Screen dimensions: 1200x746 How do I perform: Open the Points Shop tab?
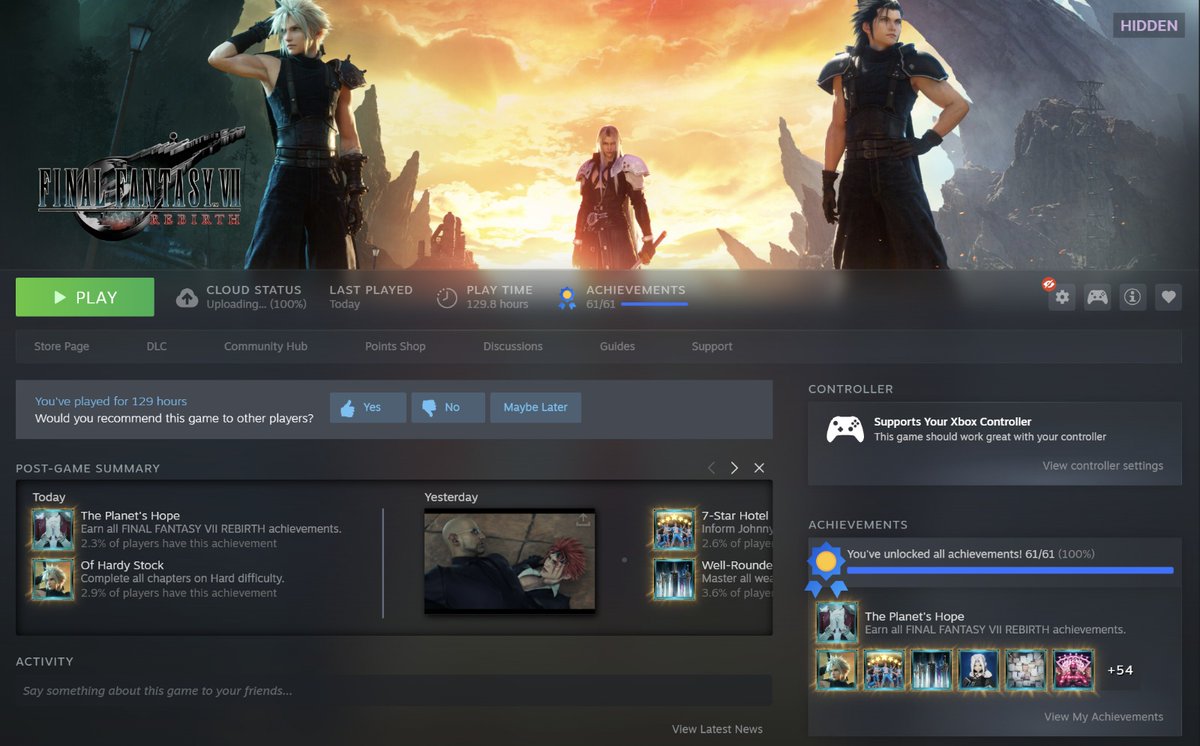coord(395,346)
